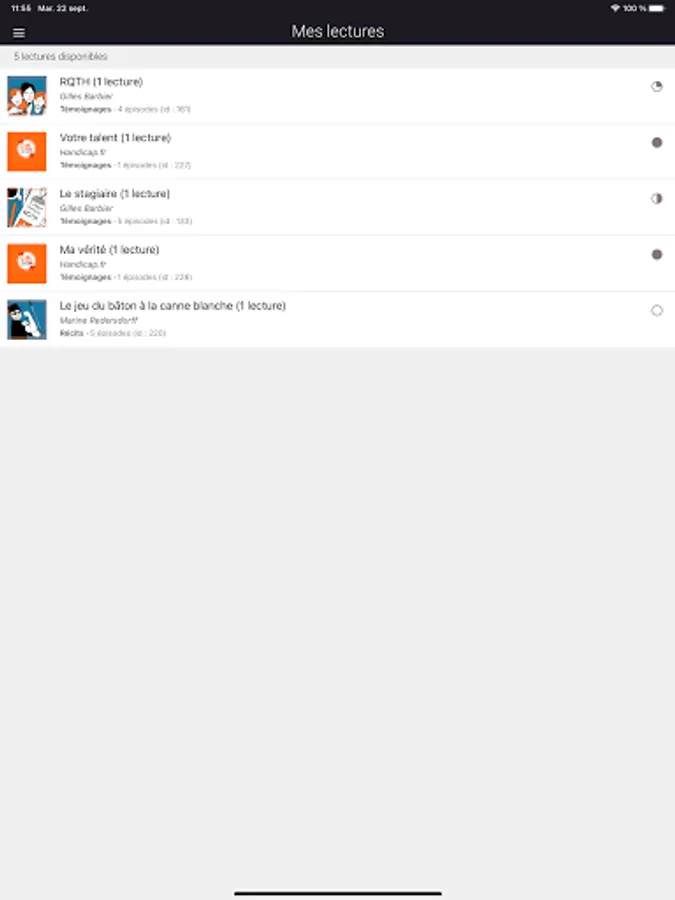Tap the Votre talent completed circle icon
Image resolution: width=675 pixels, height=900 pixels.
tap(657, 142)
